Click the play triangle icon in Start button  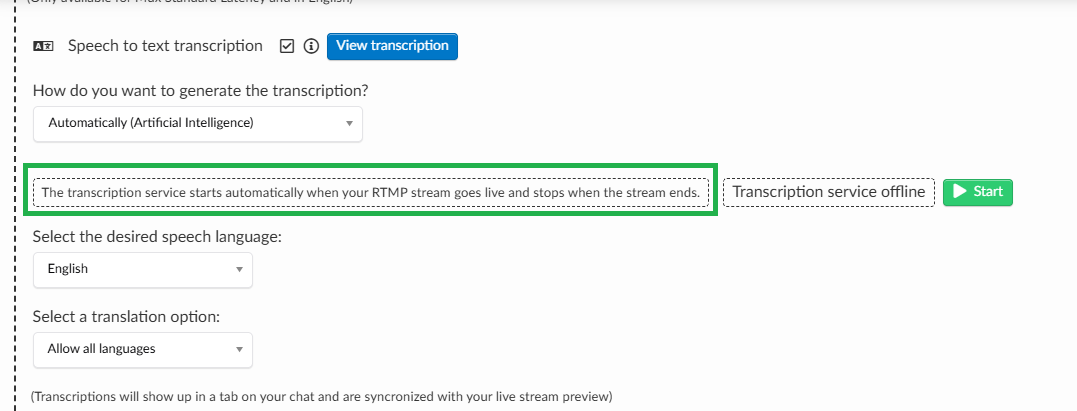click(x=961, y=192)
